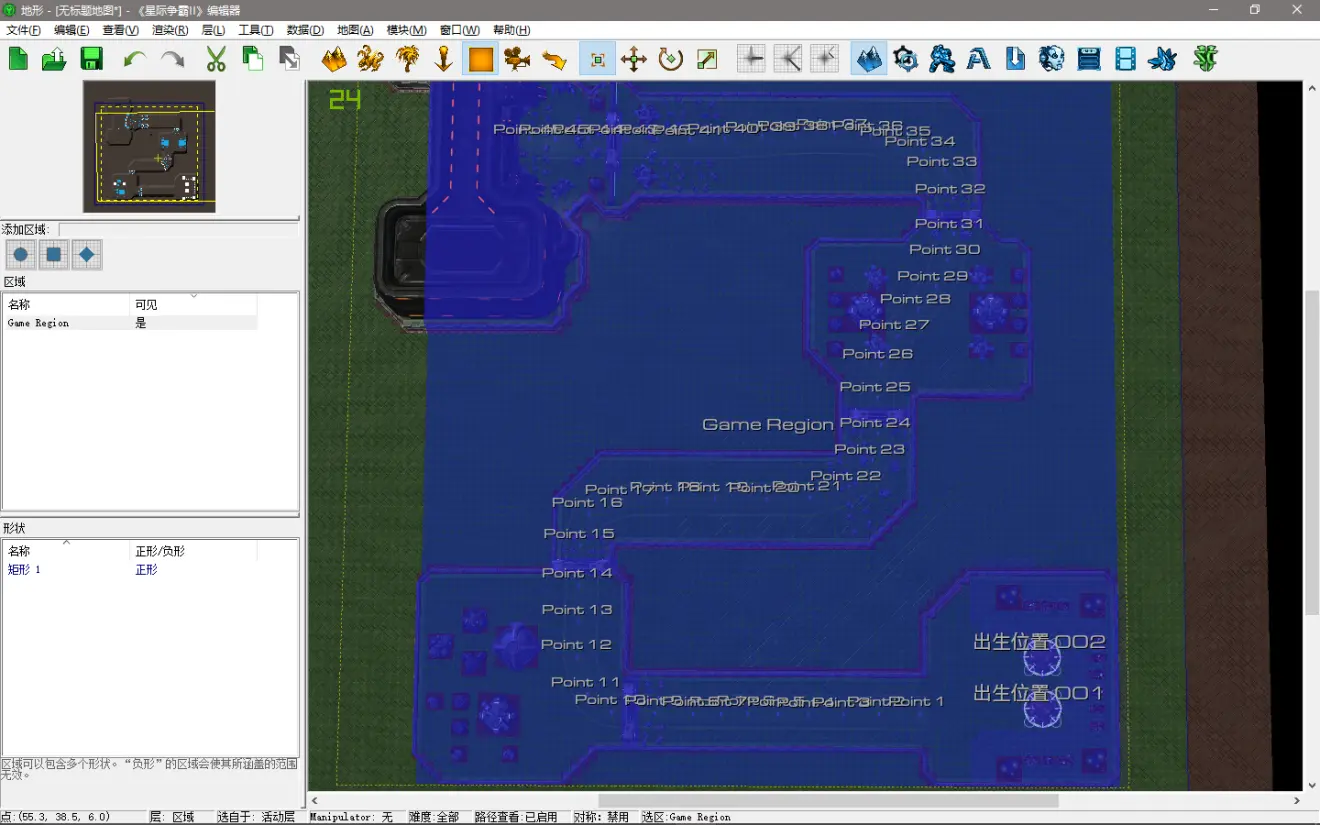Click the first grid symmetry icon
The image size is (1320, 825).
[751, 59]
